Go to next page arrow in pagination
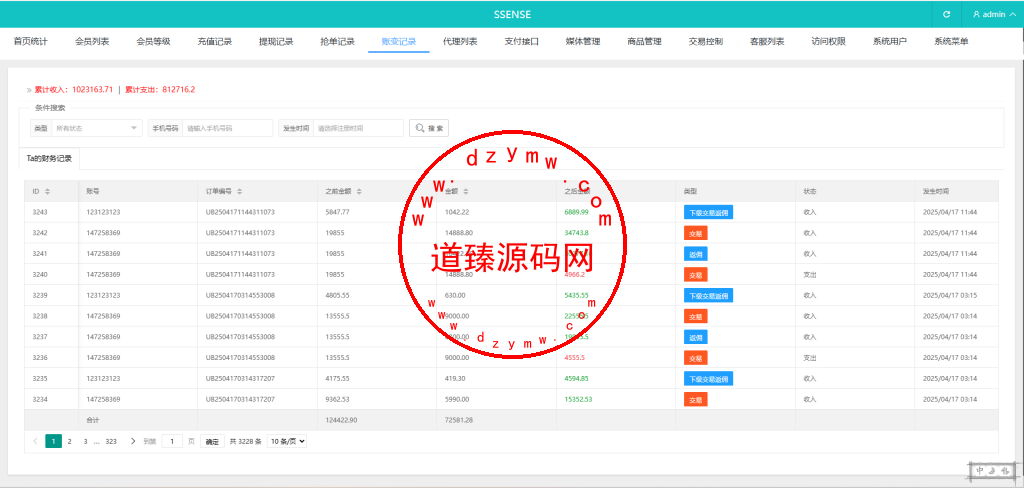Image resolution: width=1024 pixels, height=488 pixels. coord(133,441)
